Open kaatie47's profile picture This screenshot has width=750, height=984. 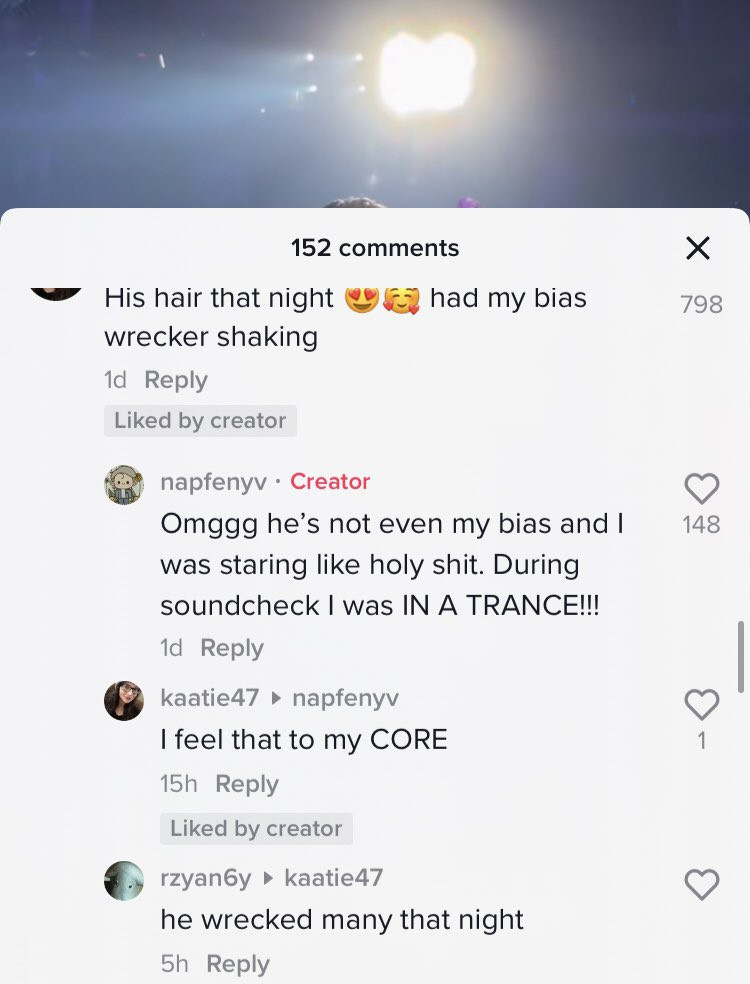click(124, 700)
